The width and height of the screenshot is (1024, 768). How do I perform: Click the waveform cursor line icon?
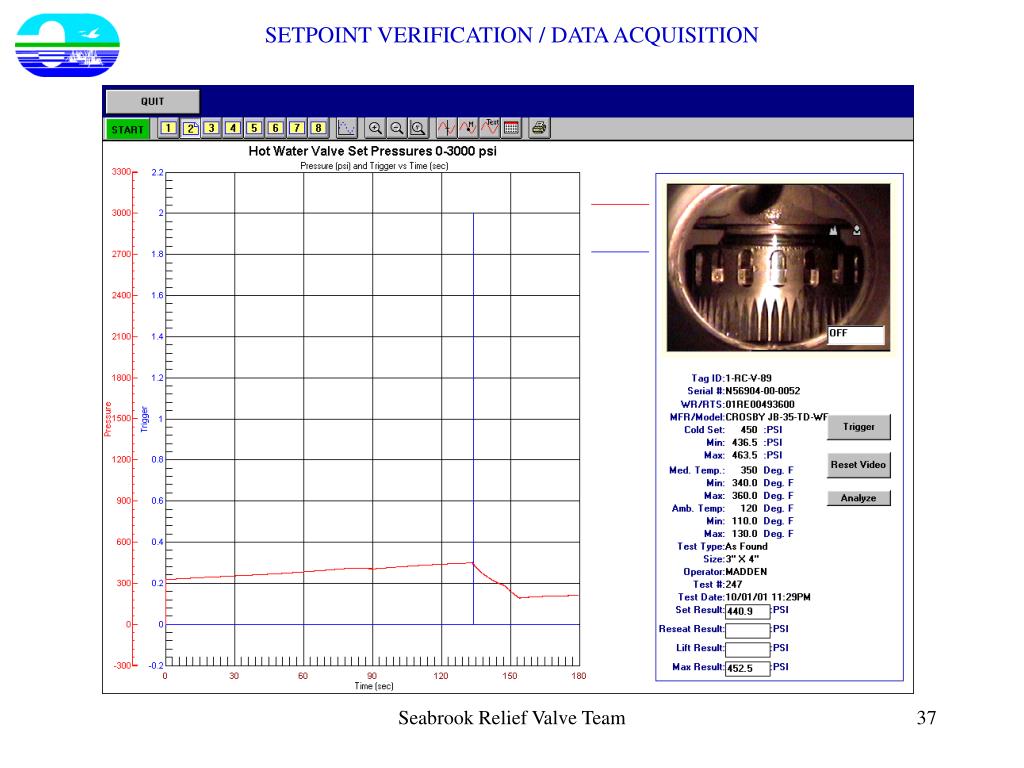(x=447, y=128)
